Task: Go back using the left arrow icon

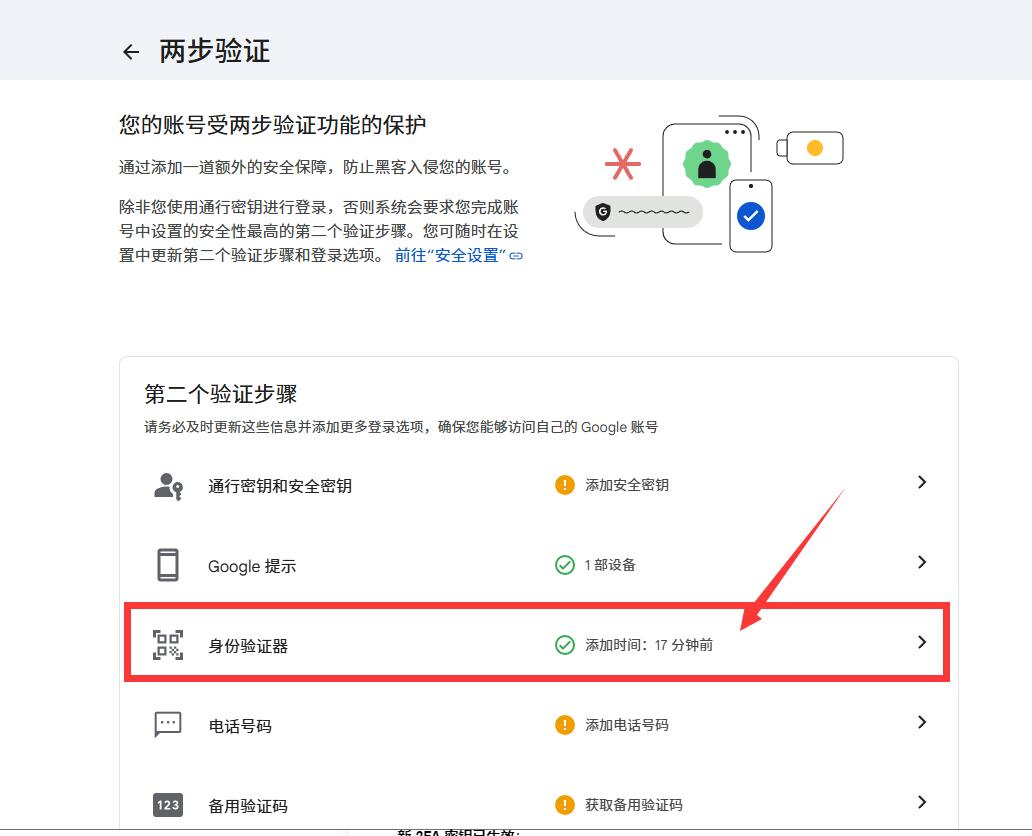Action: (x=131, y=52)
